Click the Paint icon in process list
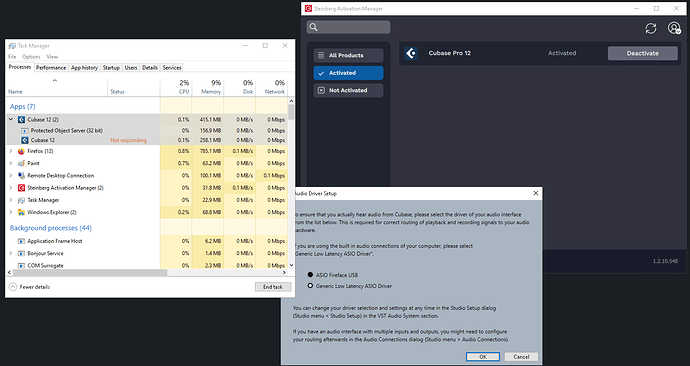 pyautogui.click(x=21, y=163)
